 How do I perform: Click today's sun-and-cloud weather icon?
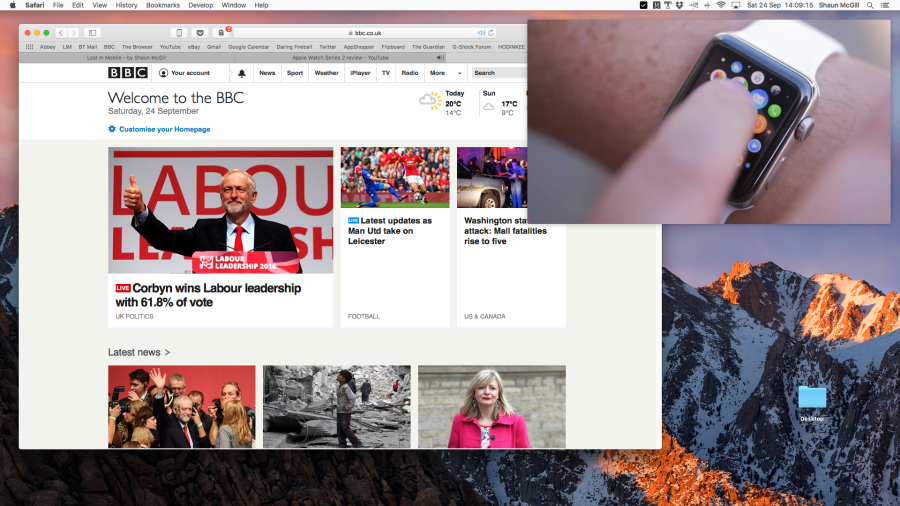430,100
